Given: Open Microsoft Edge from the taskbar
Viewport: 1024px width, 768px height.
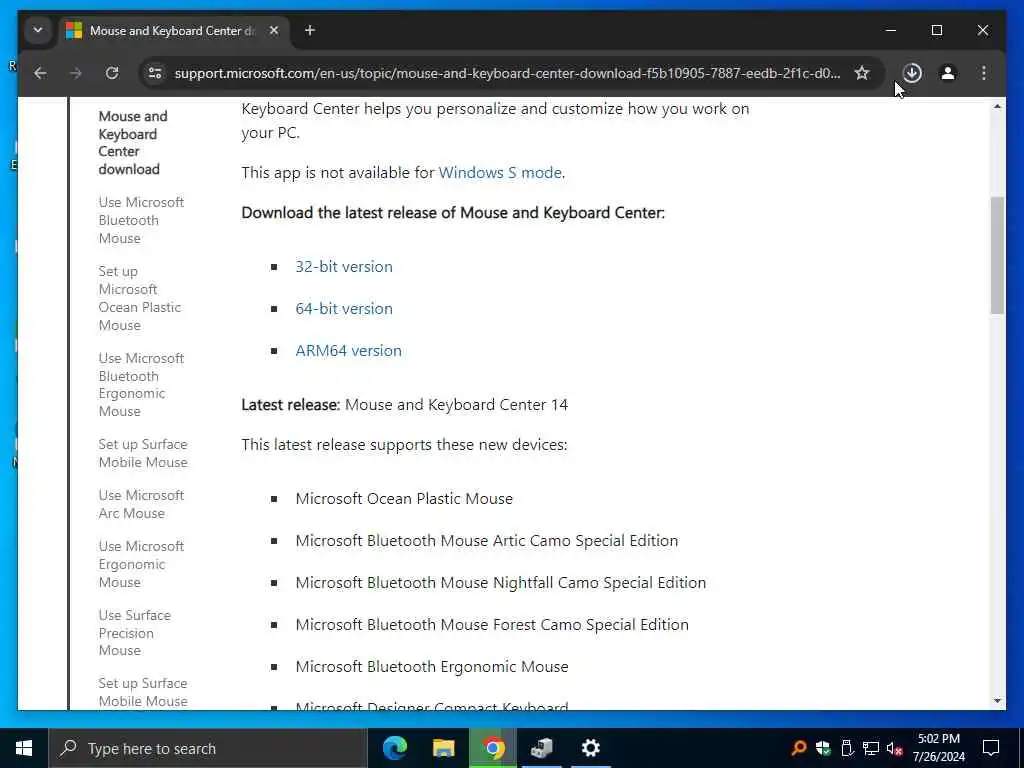Looking at the screenshot, I should pyautogui.click(x=394, y=748).
